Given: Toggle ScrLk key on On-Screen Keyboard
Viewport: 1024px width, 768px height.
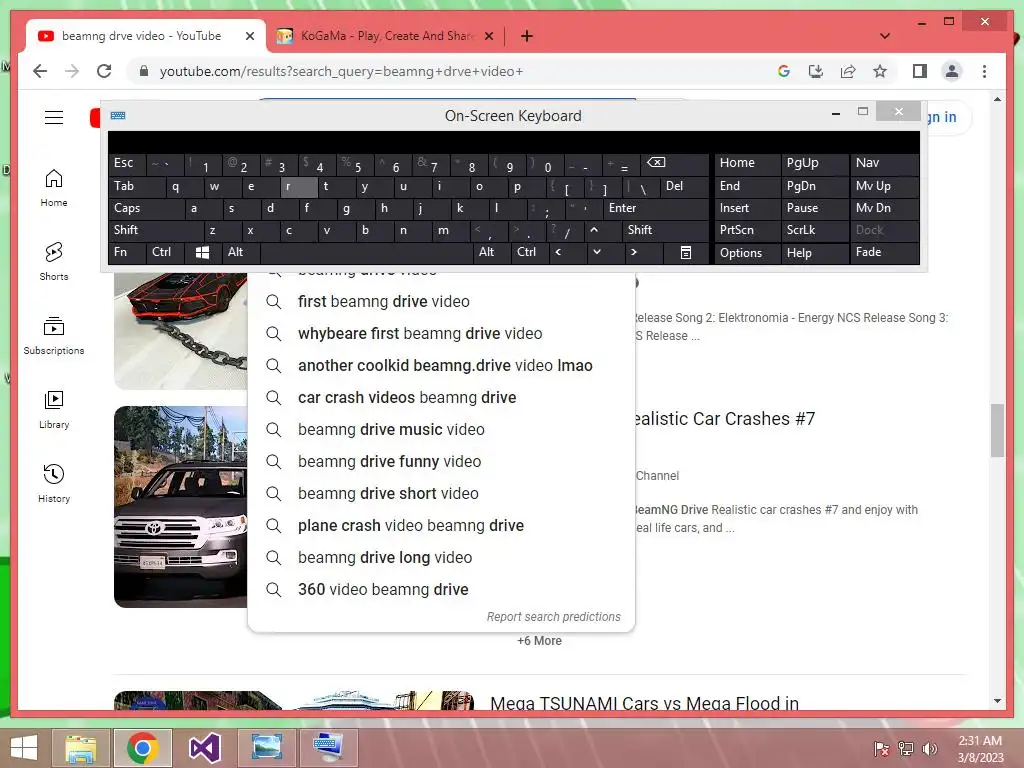Looking at the screenshot, I should coord(814,230).
